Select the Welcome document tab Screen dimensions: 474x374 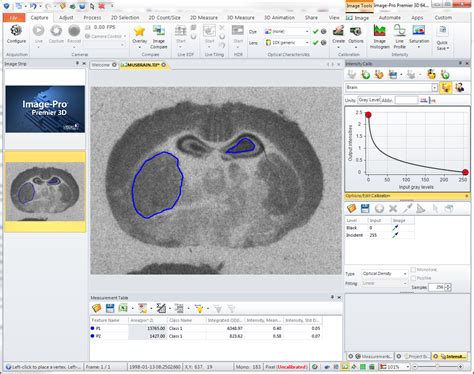pyautogui.click(x=101, y=65)
